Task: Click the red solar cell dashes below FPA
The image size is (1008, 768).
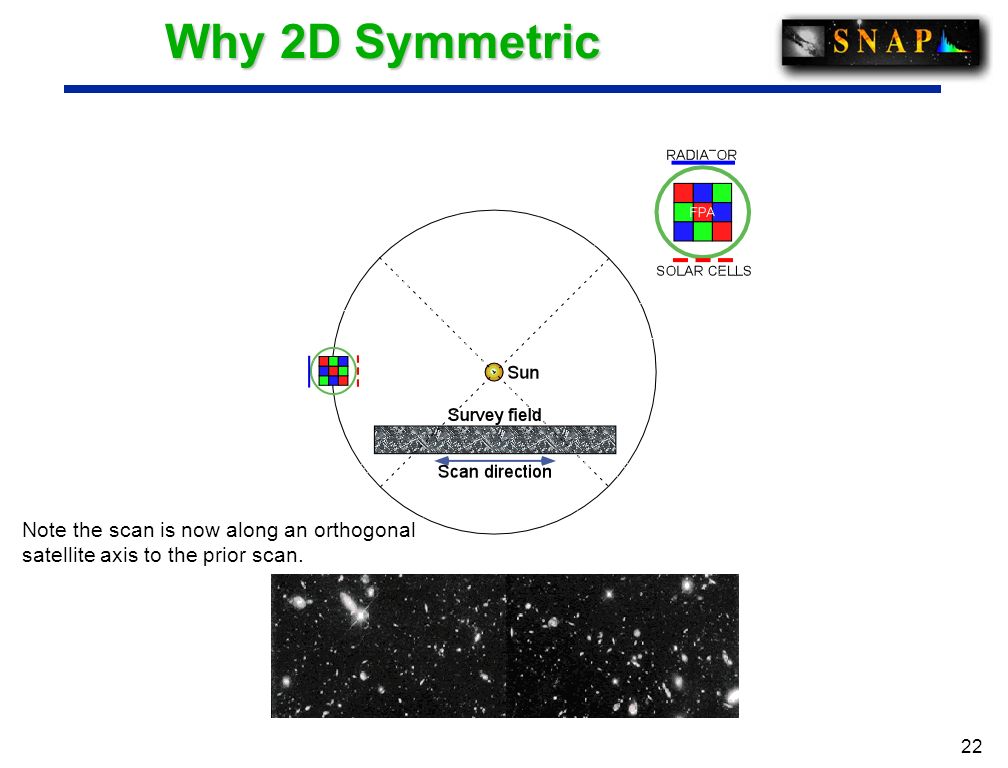Action: coord(703,260)
